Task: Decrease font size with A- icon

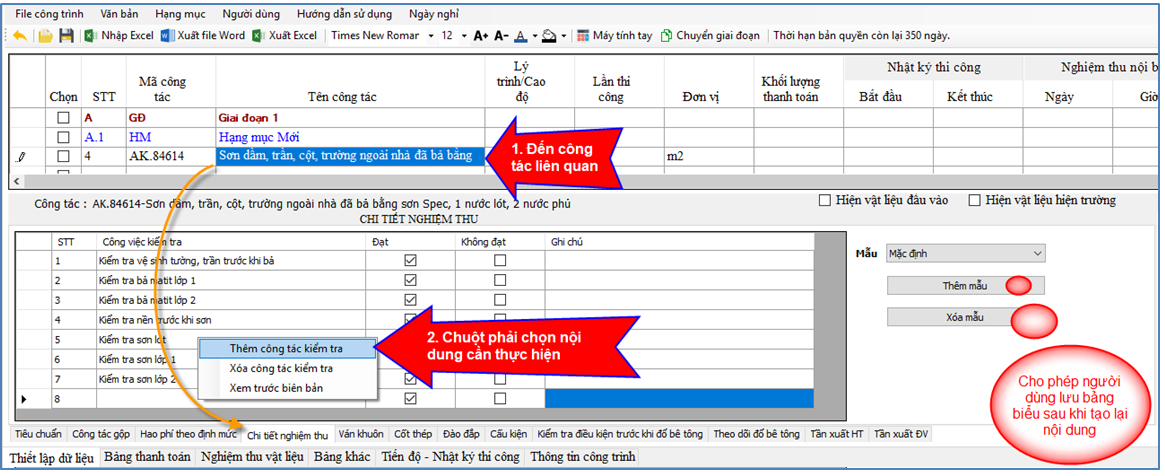Action: (x=501, y=36)
